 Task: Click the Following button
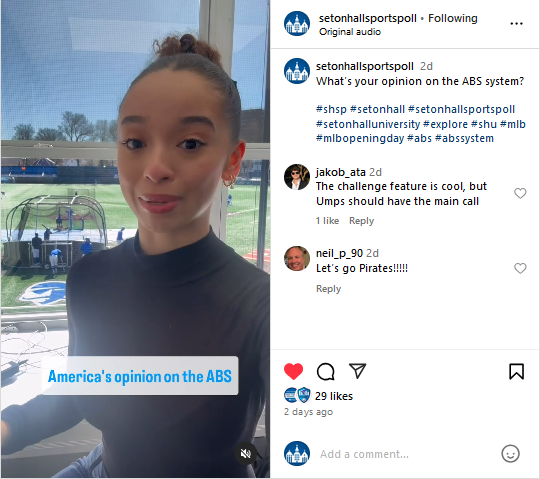[453, 18]
